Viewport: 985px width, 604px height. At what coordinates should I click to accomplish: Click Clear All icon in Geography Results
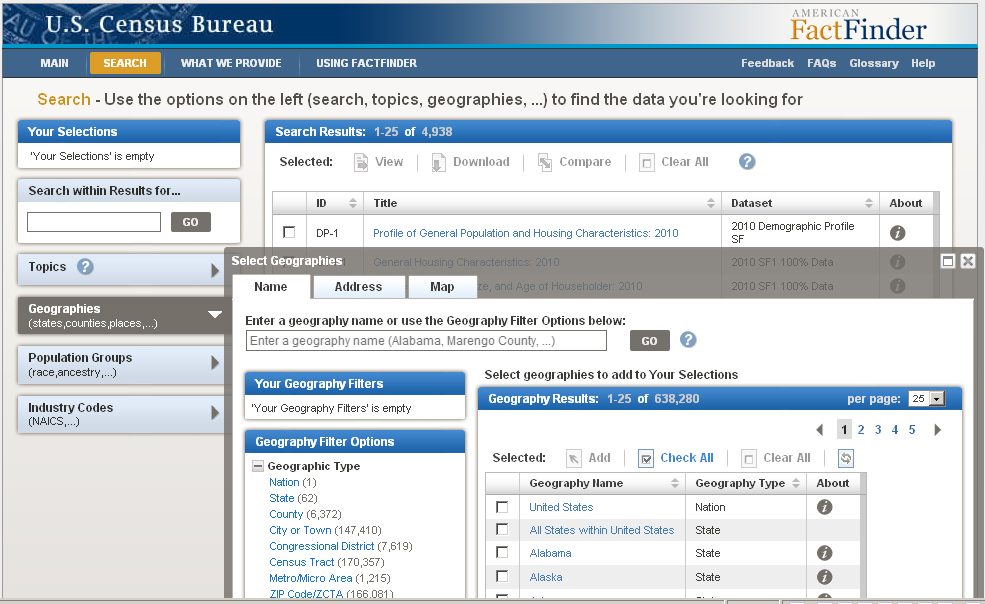749,458
